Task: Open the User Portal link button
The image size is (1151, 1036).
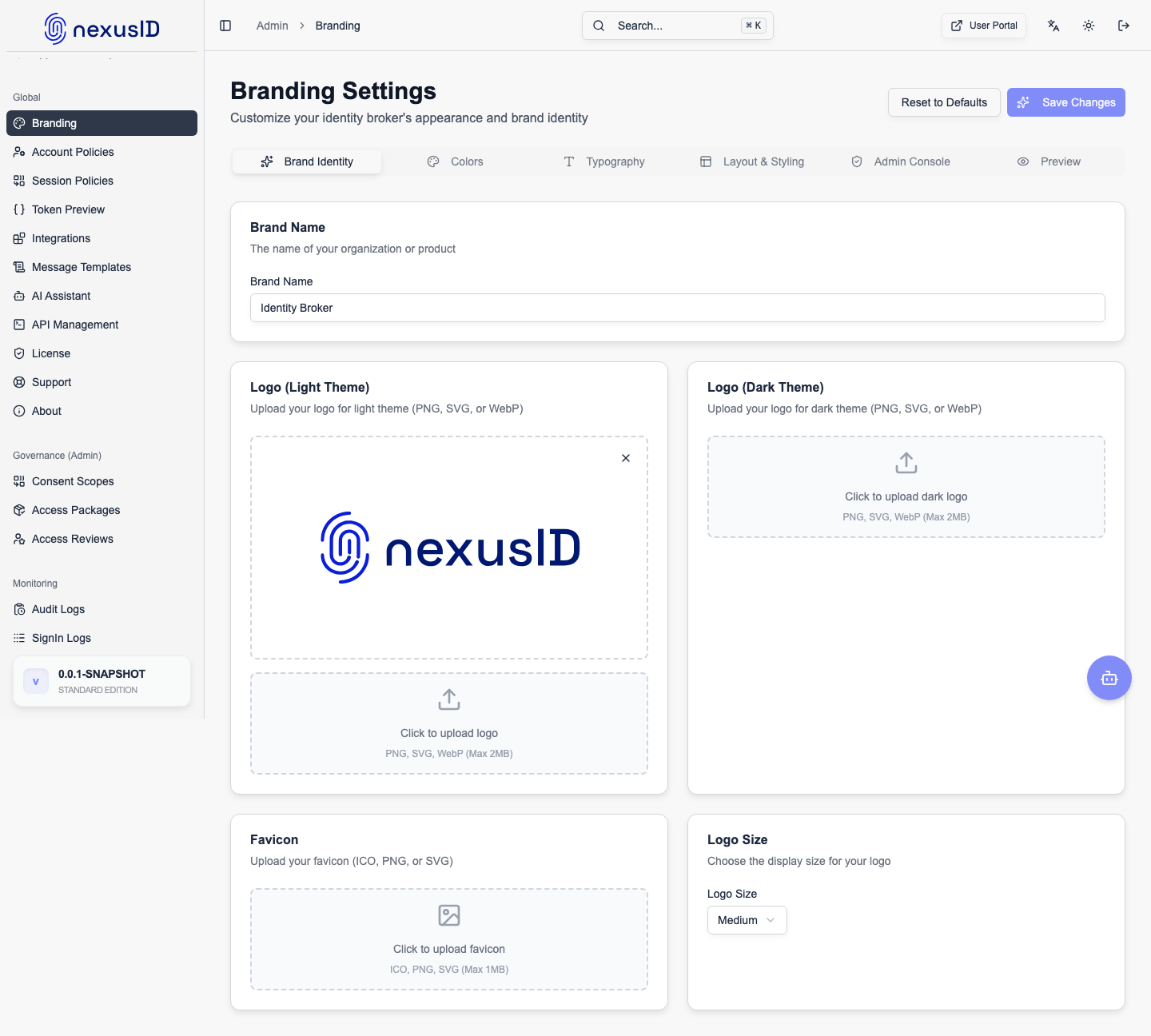Action: [x=984, y=26]
